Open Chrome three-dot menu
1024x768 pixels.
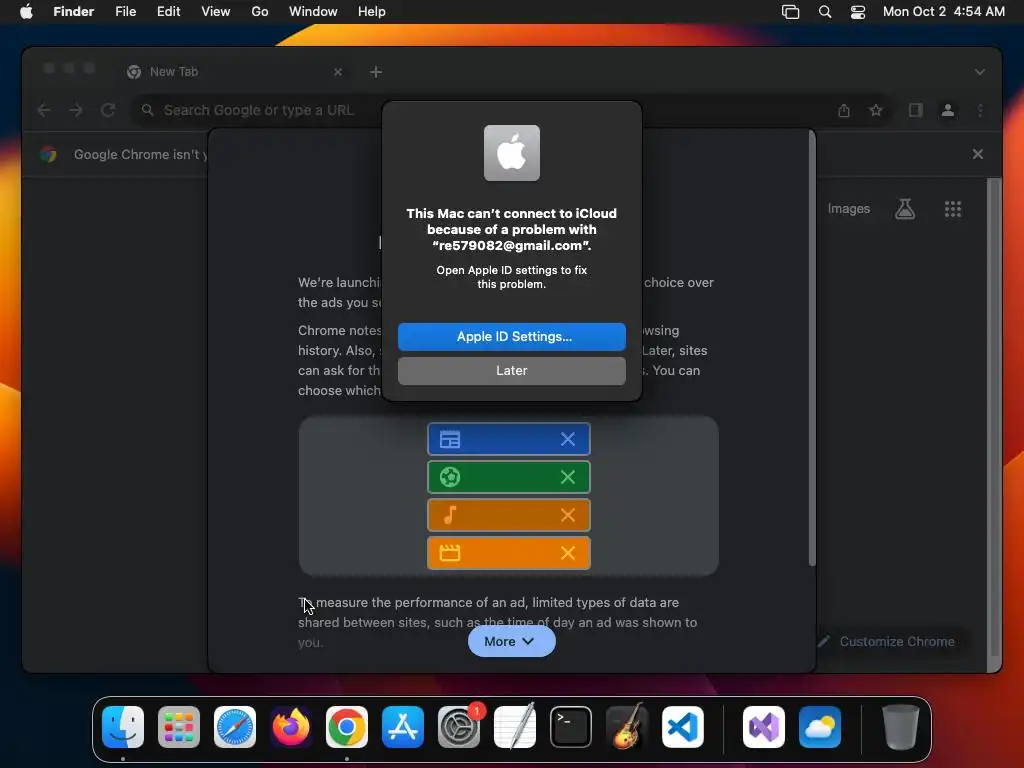(x=980, y=110)
